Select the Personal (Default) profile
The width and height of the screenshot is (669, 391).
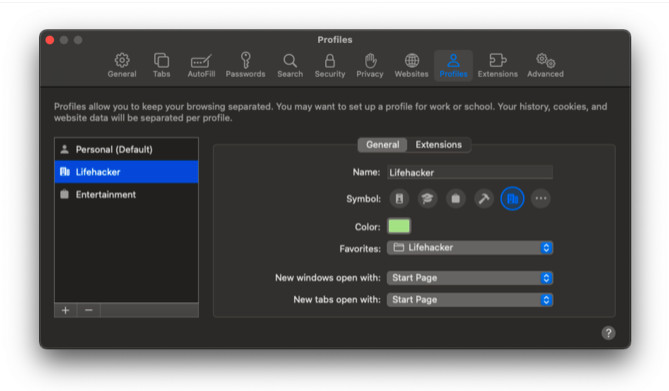[126, 149]
